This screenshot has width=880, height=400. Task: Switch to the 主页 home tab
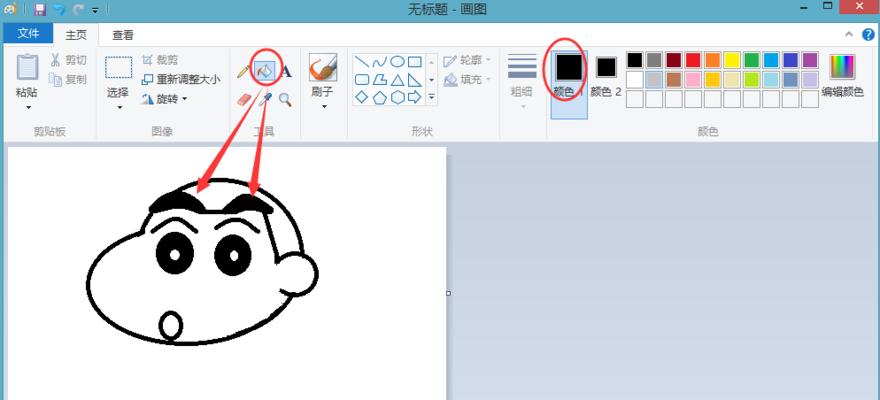pos(76,35)
